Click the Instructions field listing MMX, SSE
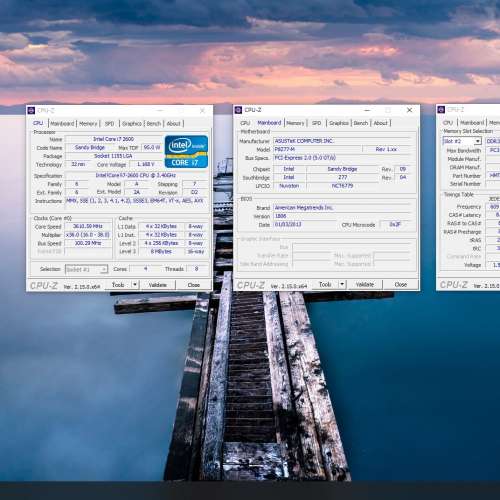The width and height of the screenshot is (500, 500). 136,201
